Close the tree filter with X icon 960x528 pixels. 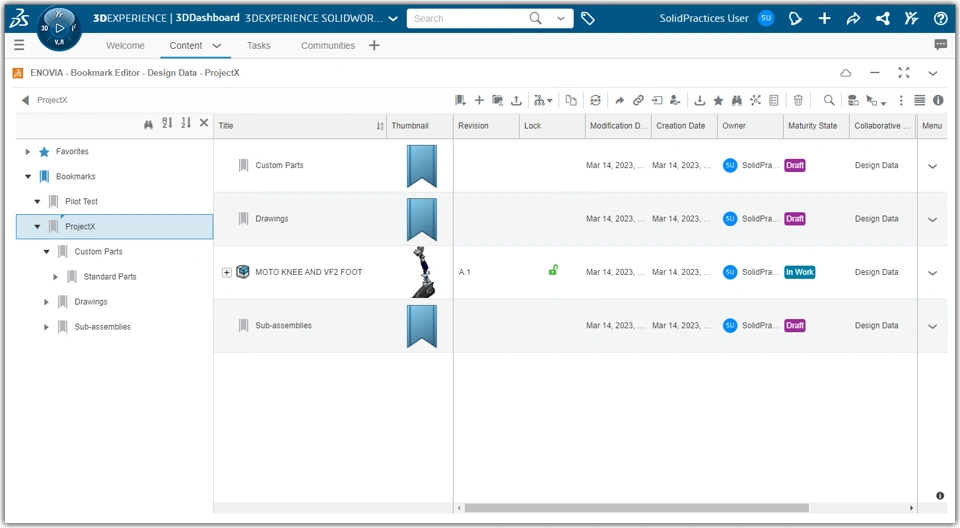204,123
